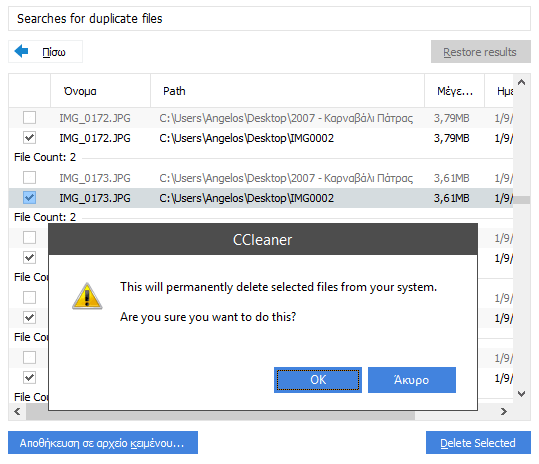Click the yellow warning triangle icon

pos(87,296)
